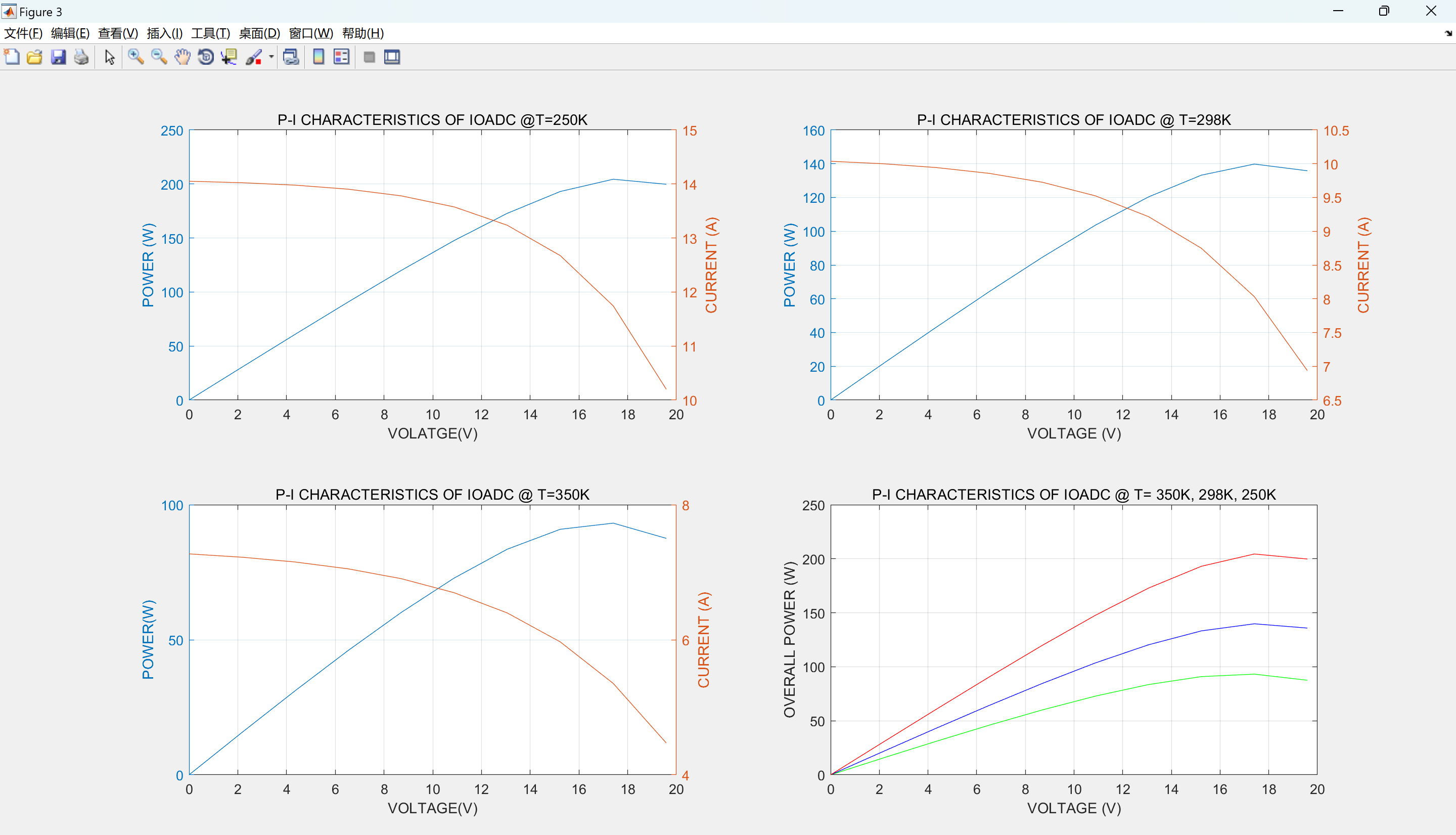Image resolution: width=1456 pixels, height=835 pixels.
Task: Print the figure with the printer icon
Action: (81, 57)
